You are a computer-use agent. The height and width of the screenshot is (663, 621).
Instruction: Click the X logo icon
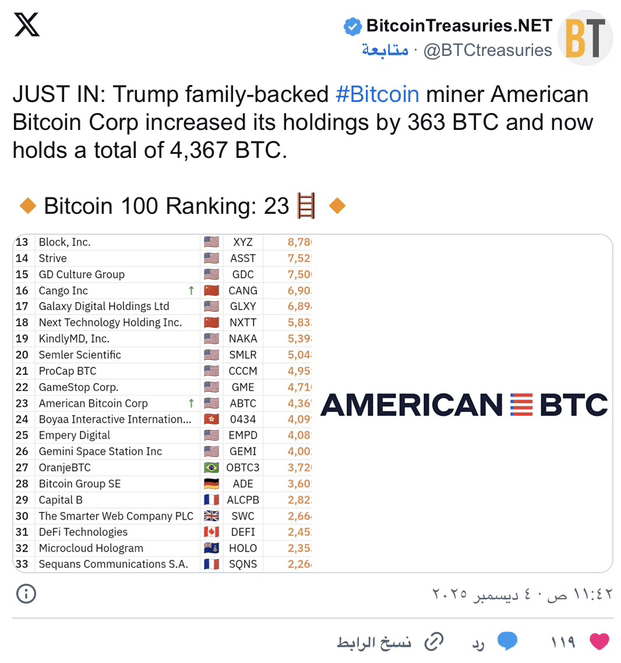point(27,25)
